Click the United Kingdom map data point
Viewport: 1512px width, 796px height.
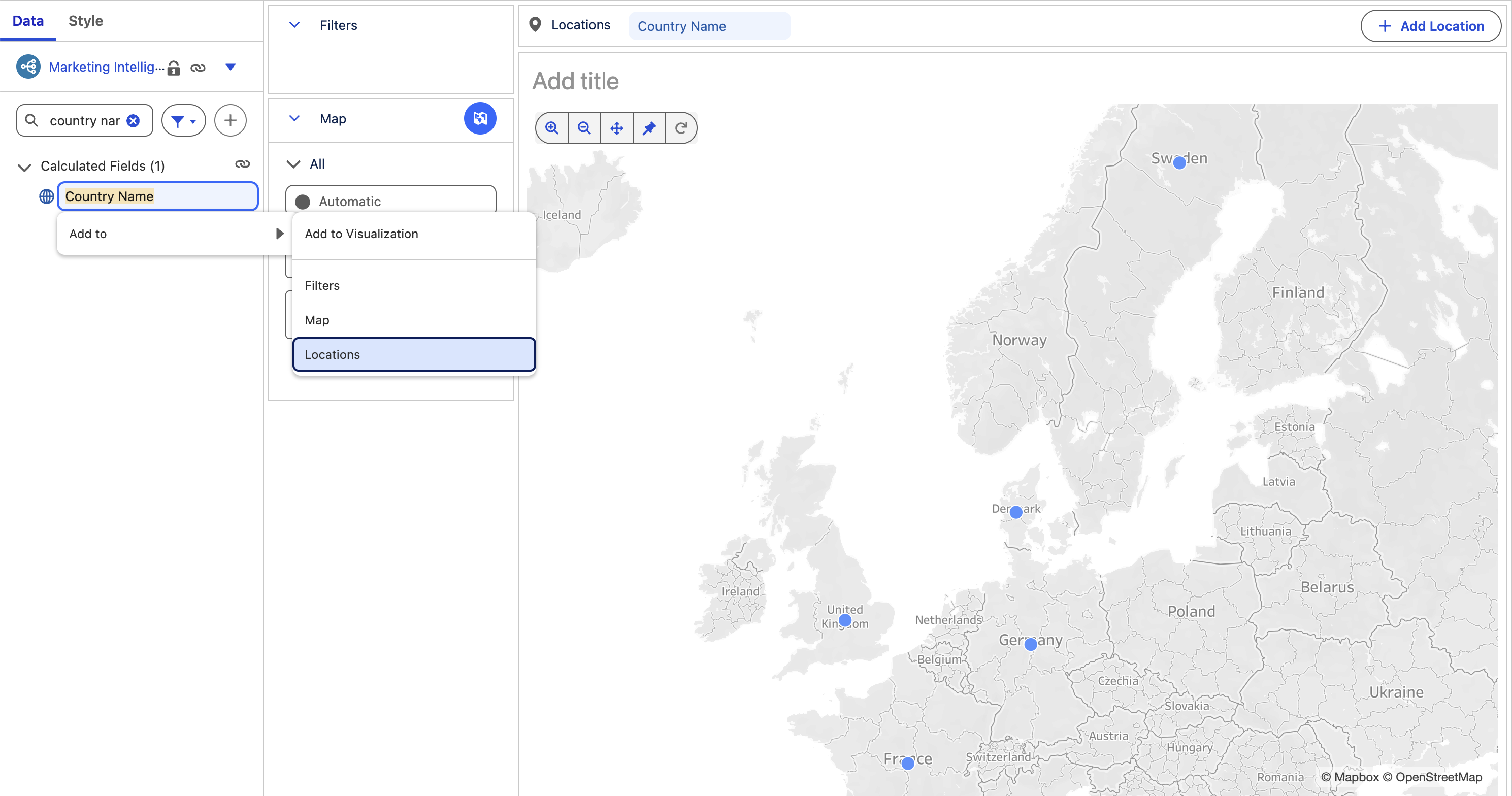(x=845, y=620)
